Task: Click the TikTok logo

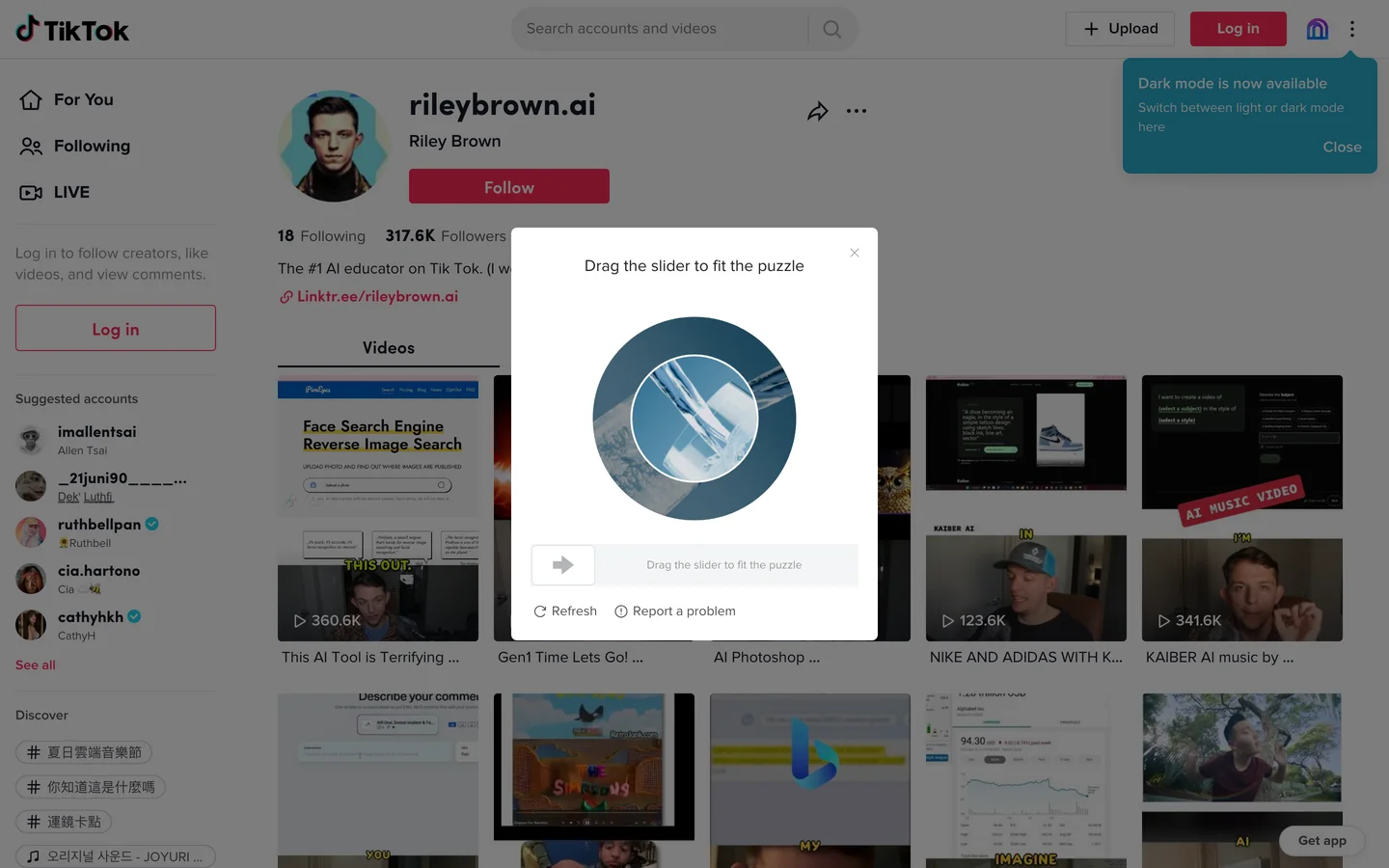Action: [72, 29]
